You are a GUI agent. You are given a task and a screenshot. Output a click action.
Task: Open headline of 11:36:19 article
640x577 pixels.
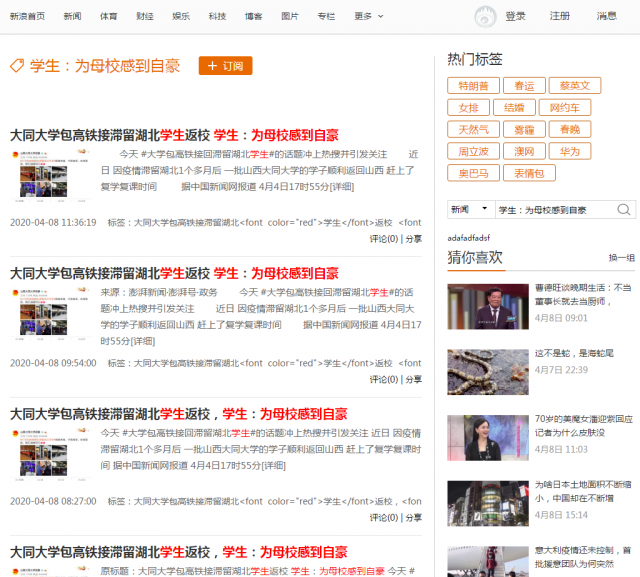point(174,135)
